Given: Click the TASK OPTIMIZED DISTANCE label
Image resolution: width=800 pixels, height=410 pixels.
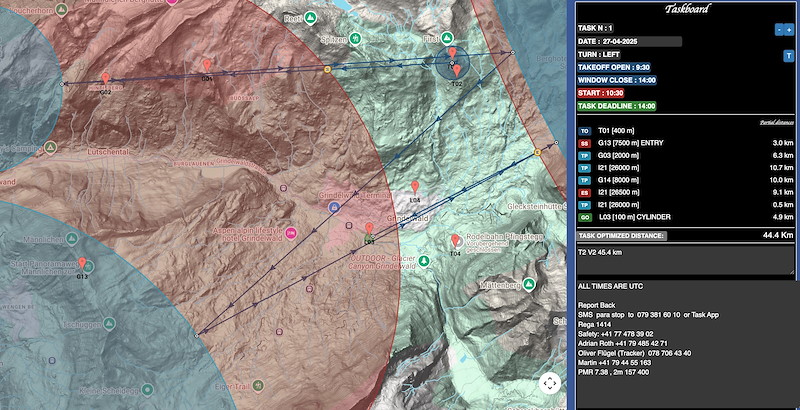Looking at the screenshot, I should 621,236.
